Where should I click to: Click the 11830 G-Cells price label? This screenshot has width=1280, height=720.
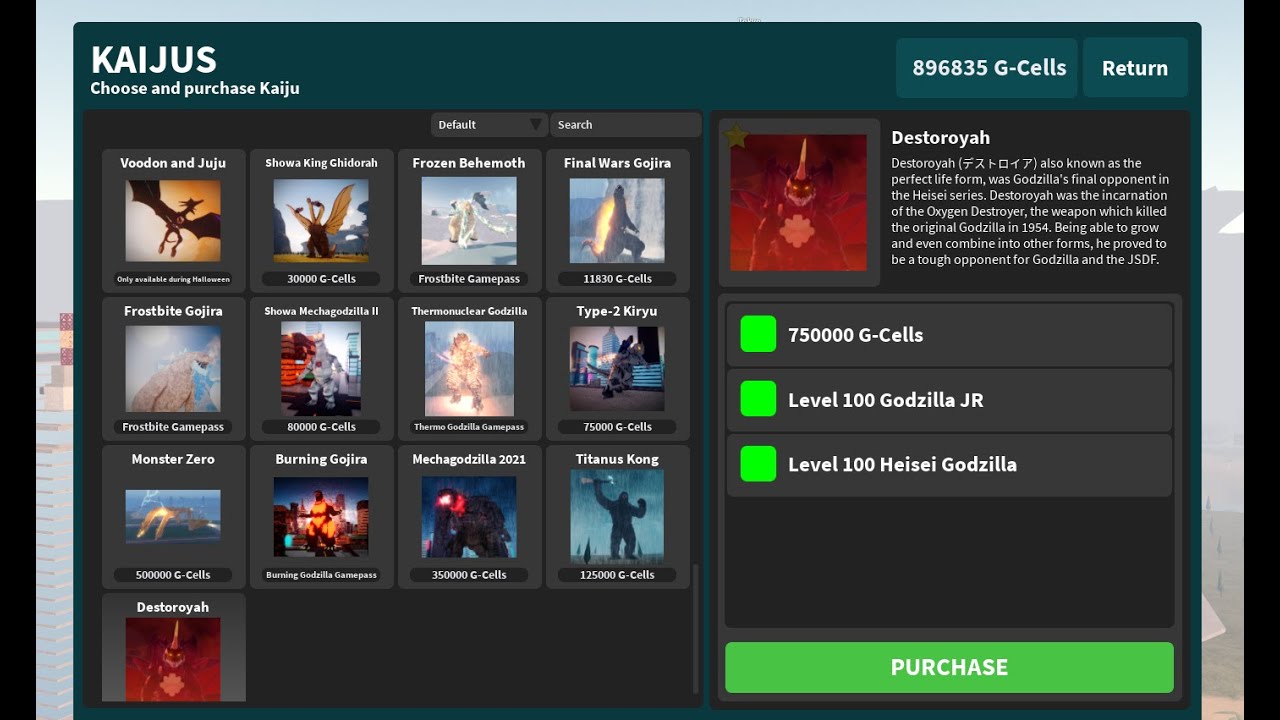pyautogui.click(x=617, y=279)
